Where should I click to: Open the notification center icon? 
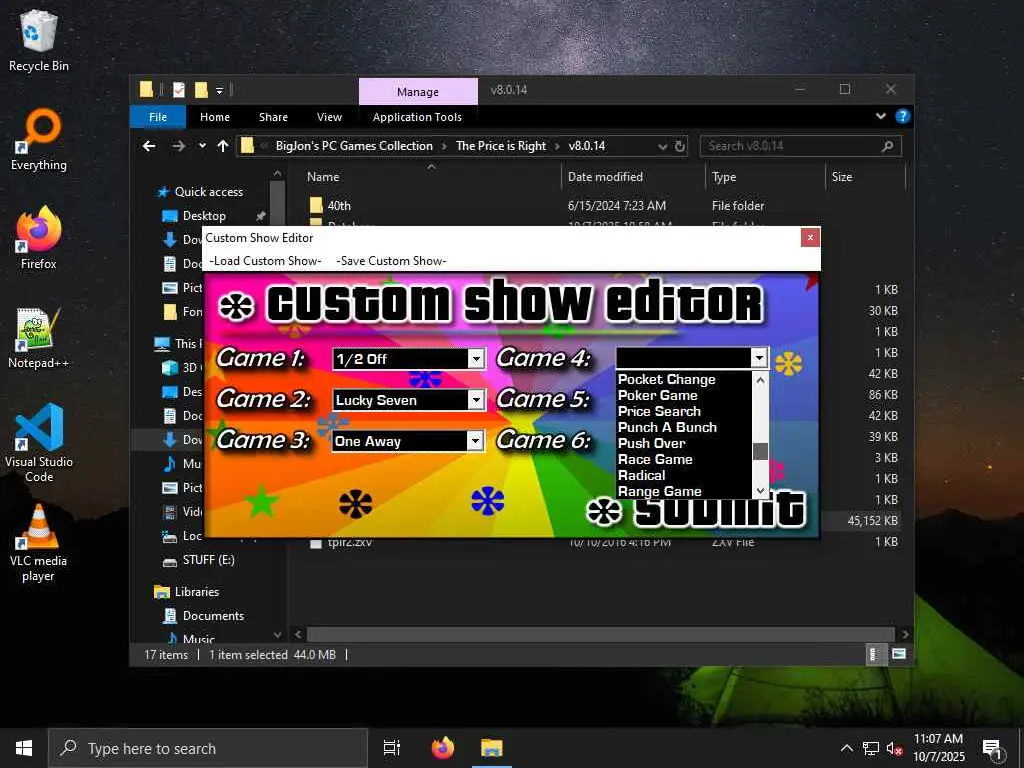coord(992,749)
